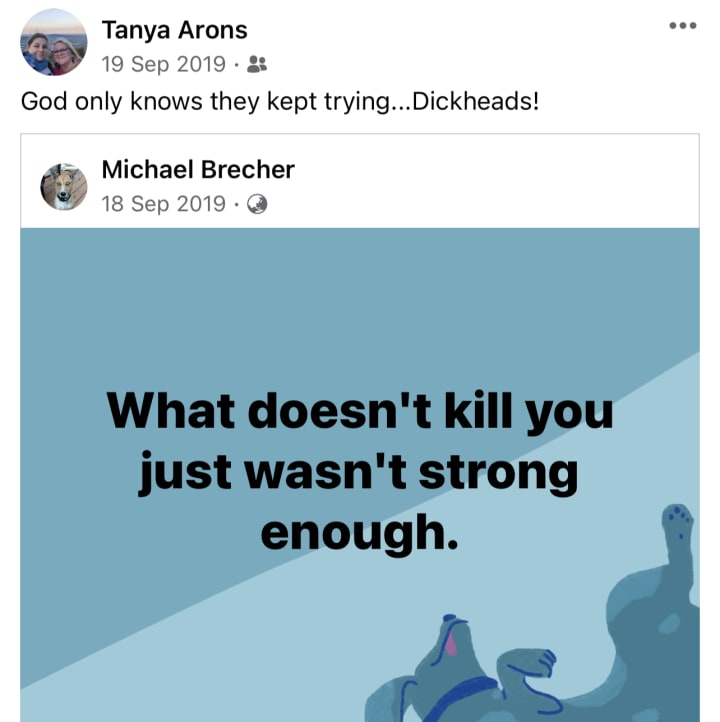The image size is (720, 722).
Task: Open Tanya Arons' profile name link
Action: point(174,30)
